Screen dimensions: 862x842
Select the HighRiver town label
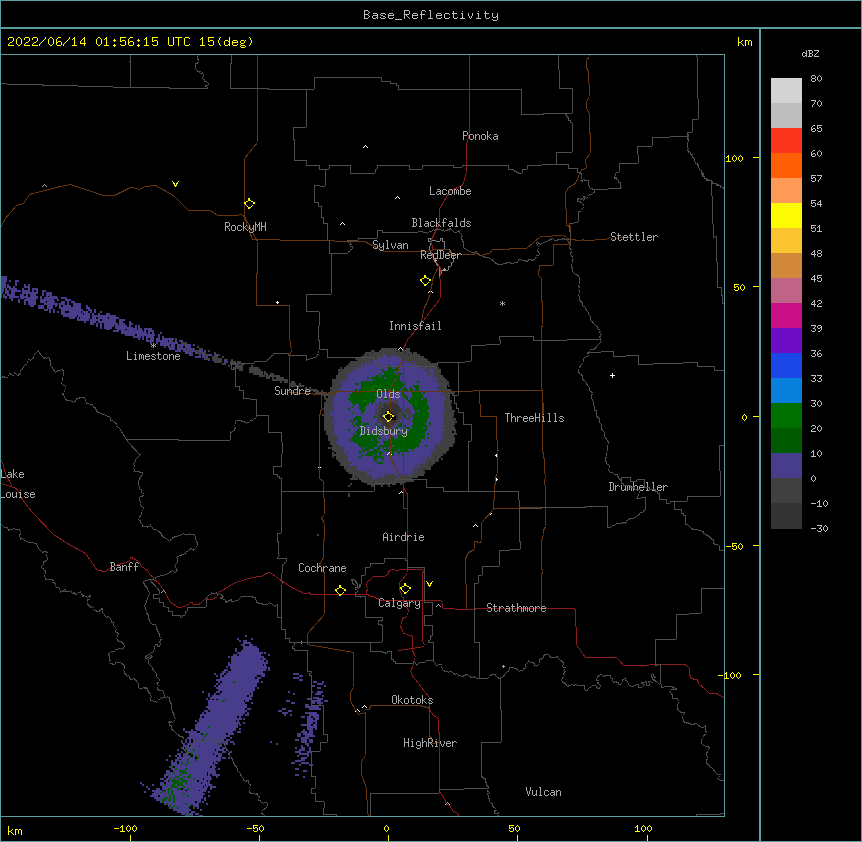pos(430,743)
